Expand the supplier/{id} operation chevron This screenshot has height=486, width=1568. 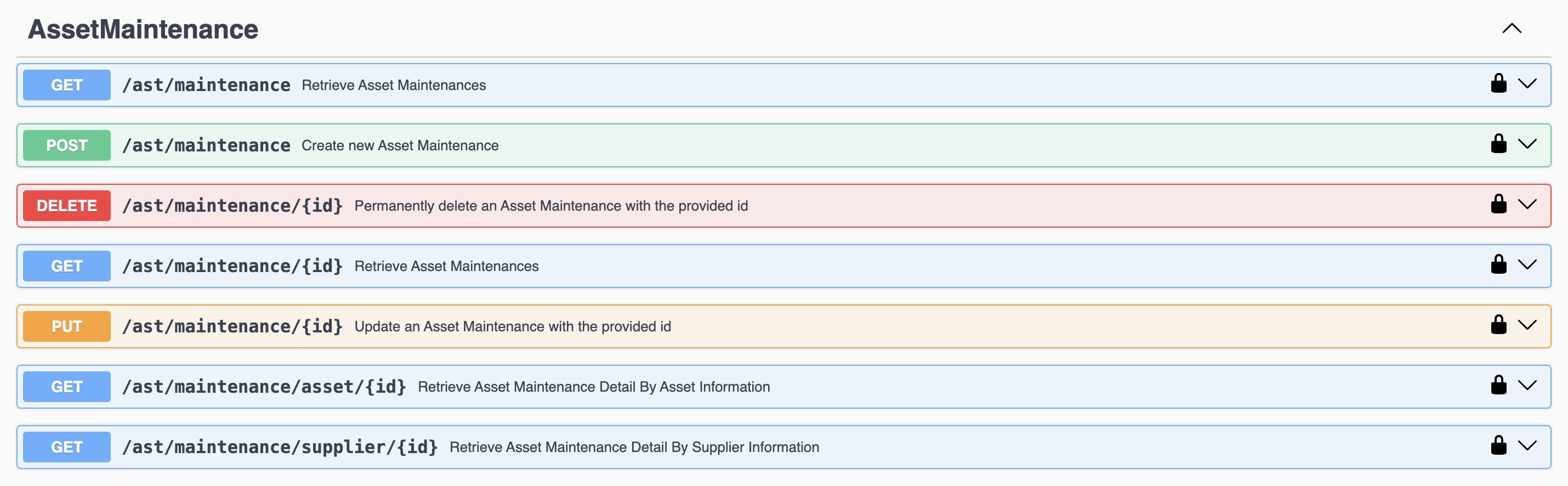[x=1527, y=445]
